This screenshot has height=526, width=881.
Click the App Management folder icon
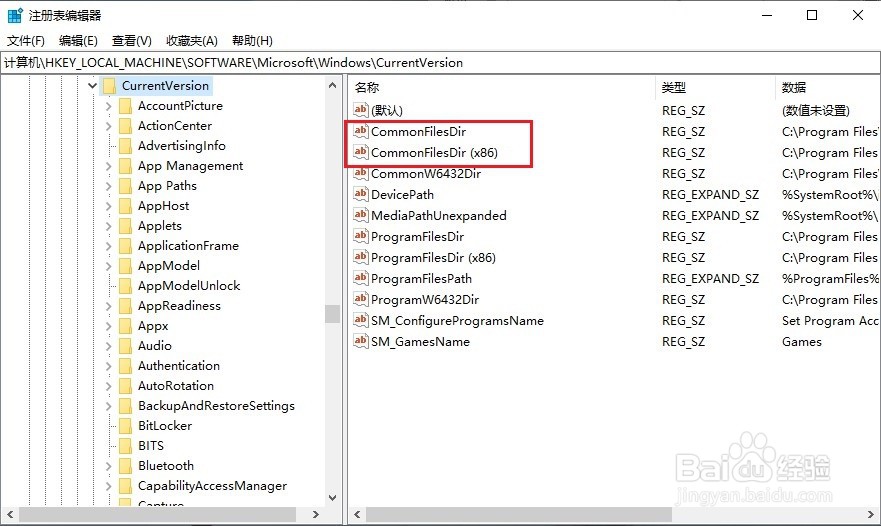click(x=125, y=166)
